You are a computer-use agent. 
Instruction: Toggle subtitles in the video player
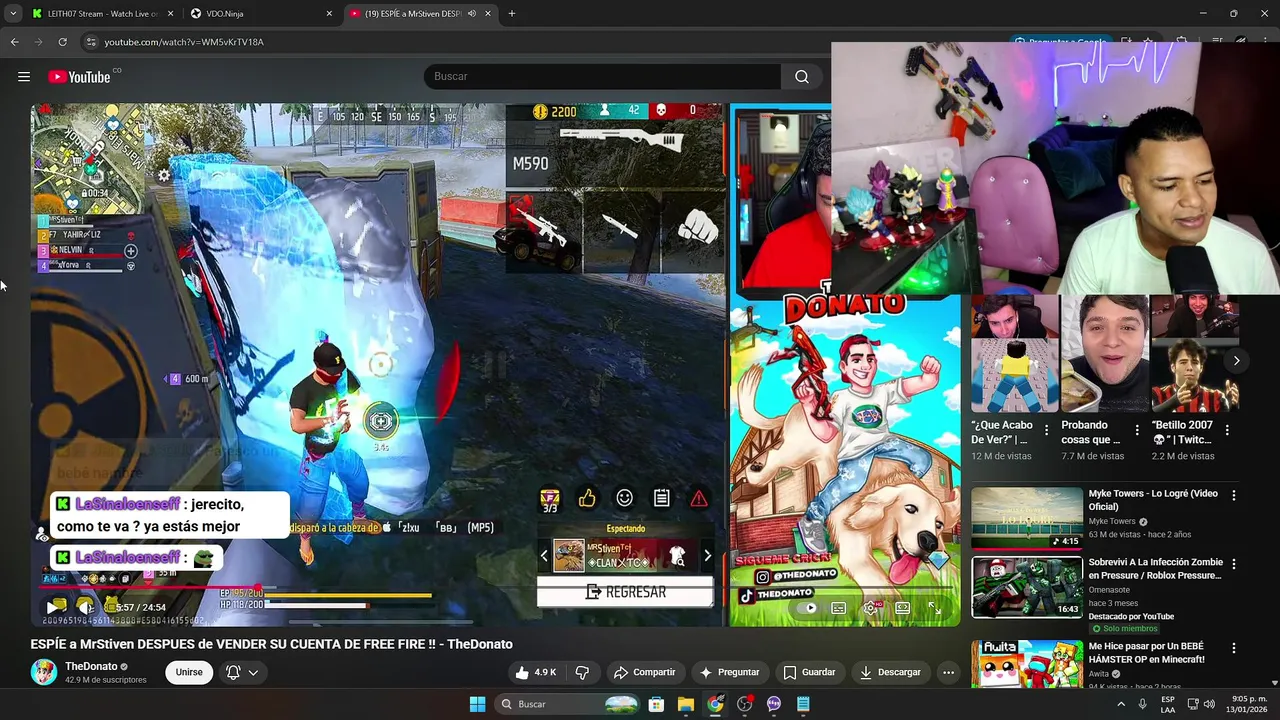point(839,607)
